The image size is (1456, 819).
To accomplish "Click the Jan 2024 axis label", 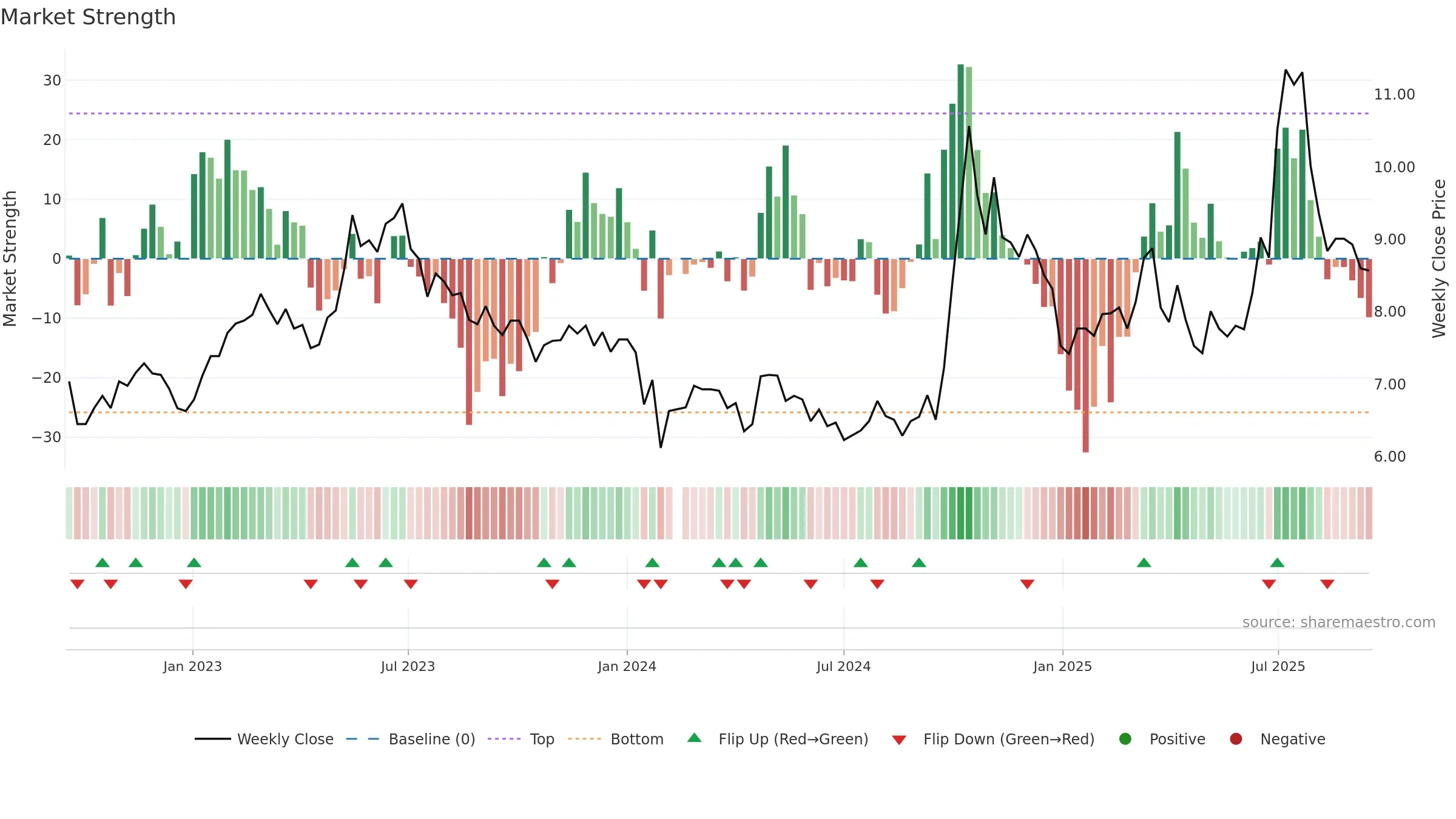I will click(x=627, y=666).
